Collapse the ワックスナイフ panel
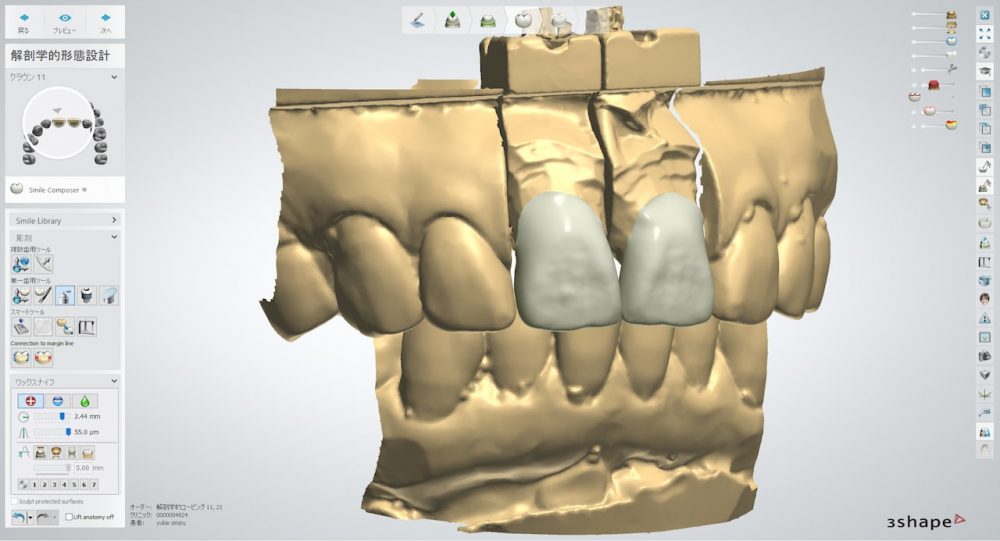 114,382
